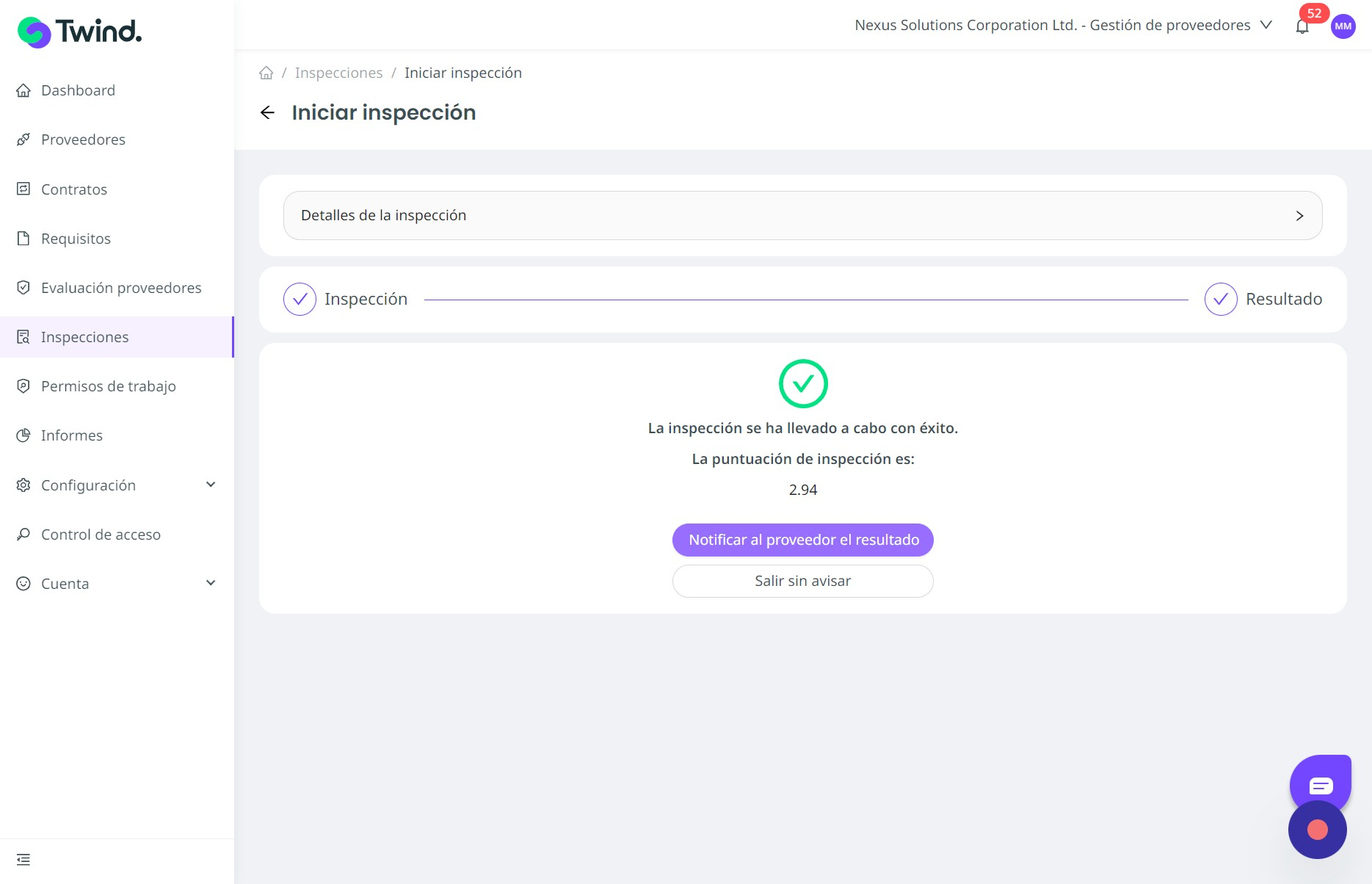Open the MM user avatar menu
Screen dimensions: 1372x884
tap(1343, 26)
